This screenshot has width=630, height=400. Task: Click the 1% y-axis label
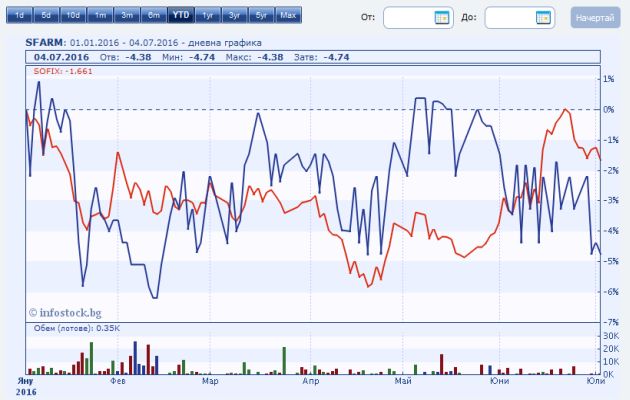(608, 79)
